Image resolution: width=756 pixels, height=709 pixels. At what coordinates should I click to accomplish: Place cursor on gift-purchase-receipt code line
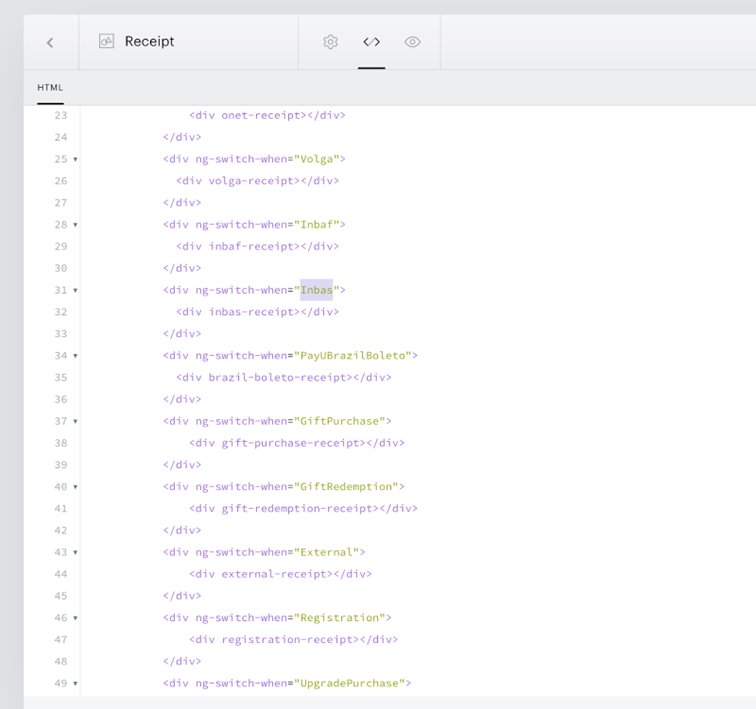(x=297, y=443)
